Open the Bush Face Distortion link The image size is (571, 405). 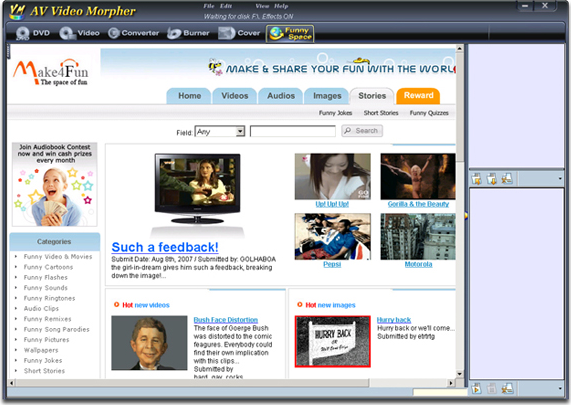226,320
